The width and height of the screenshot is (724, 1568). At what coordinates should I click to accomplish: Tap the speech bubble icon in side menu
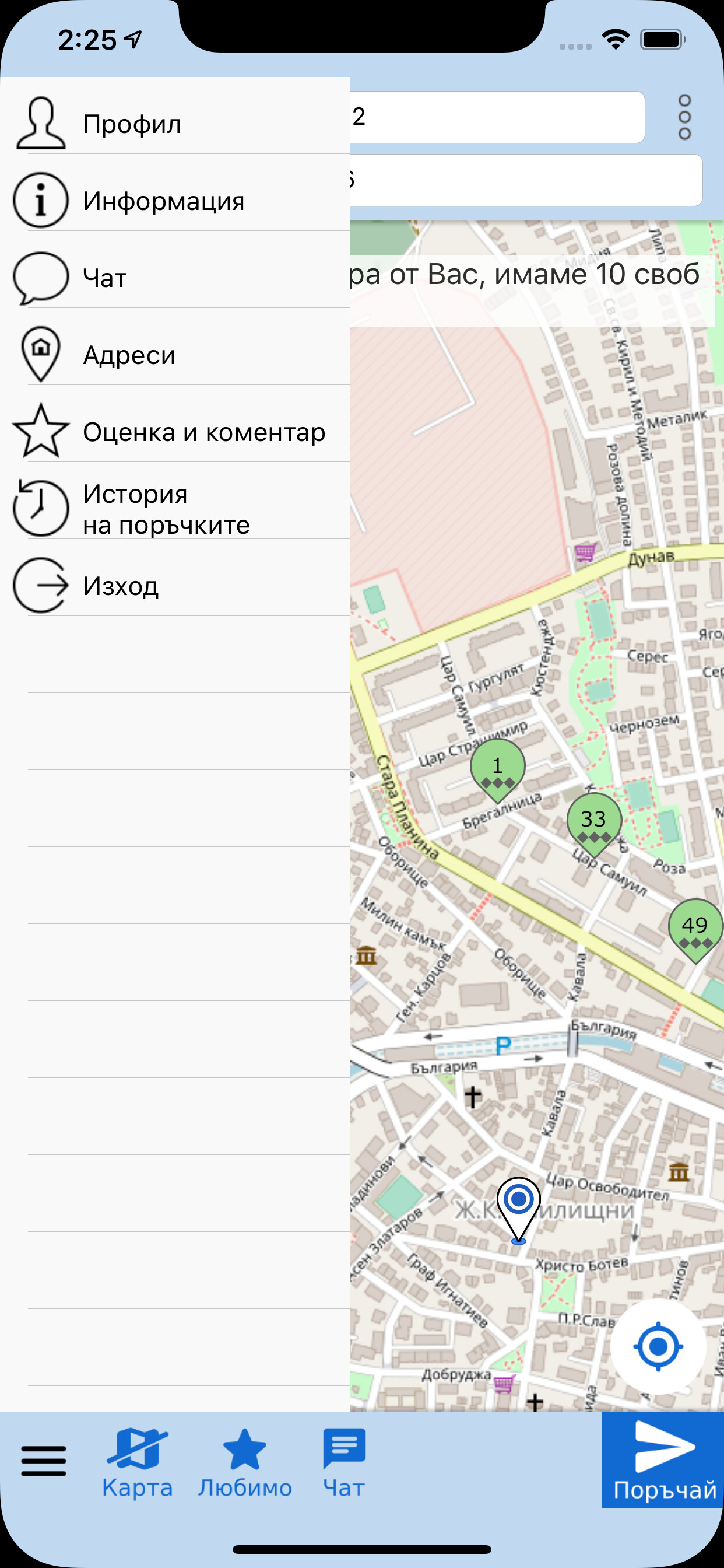[x=41, y=278]
